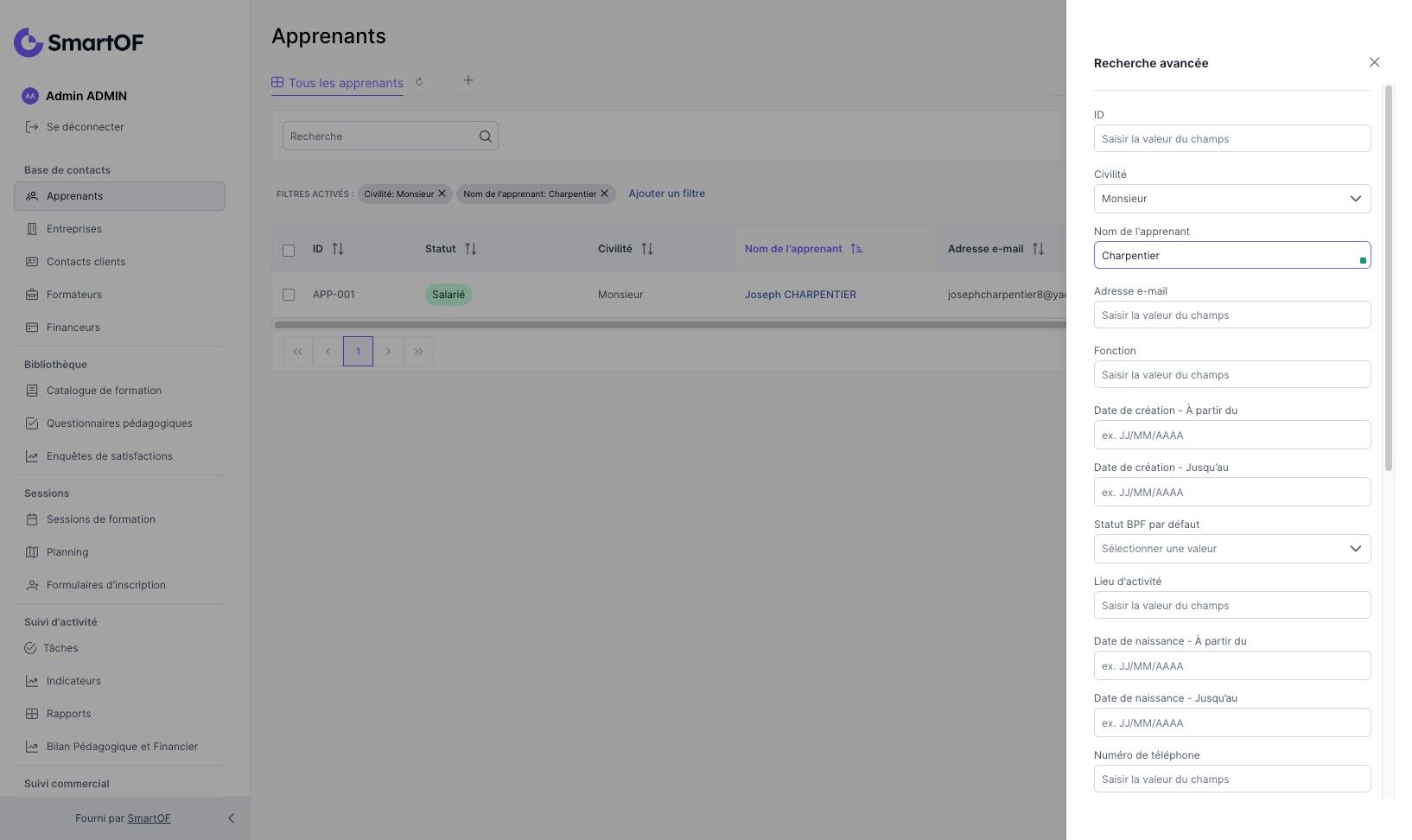Click Date de naissance - À partir du field
The image size is (1412, 840).
tap(1232, 665)
